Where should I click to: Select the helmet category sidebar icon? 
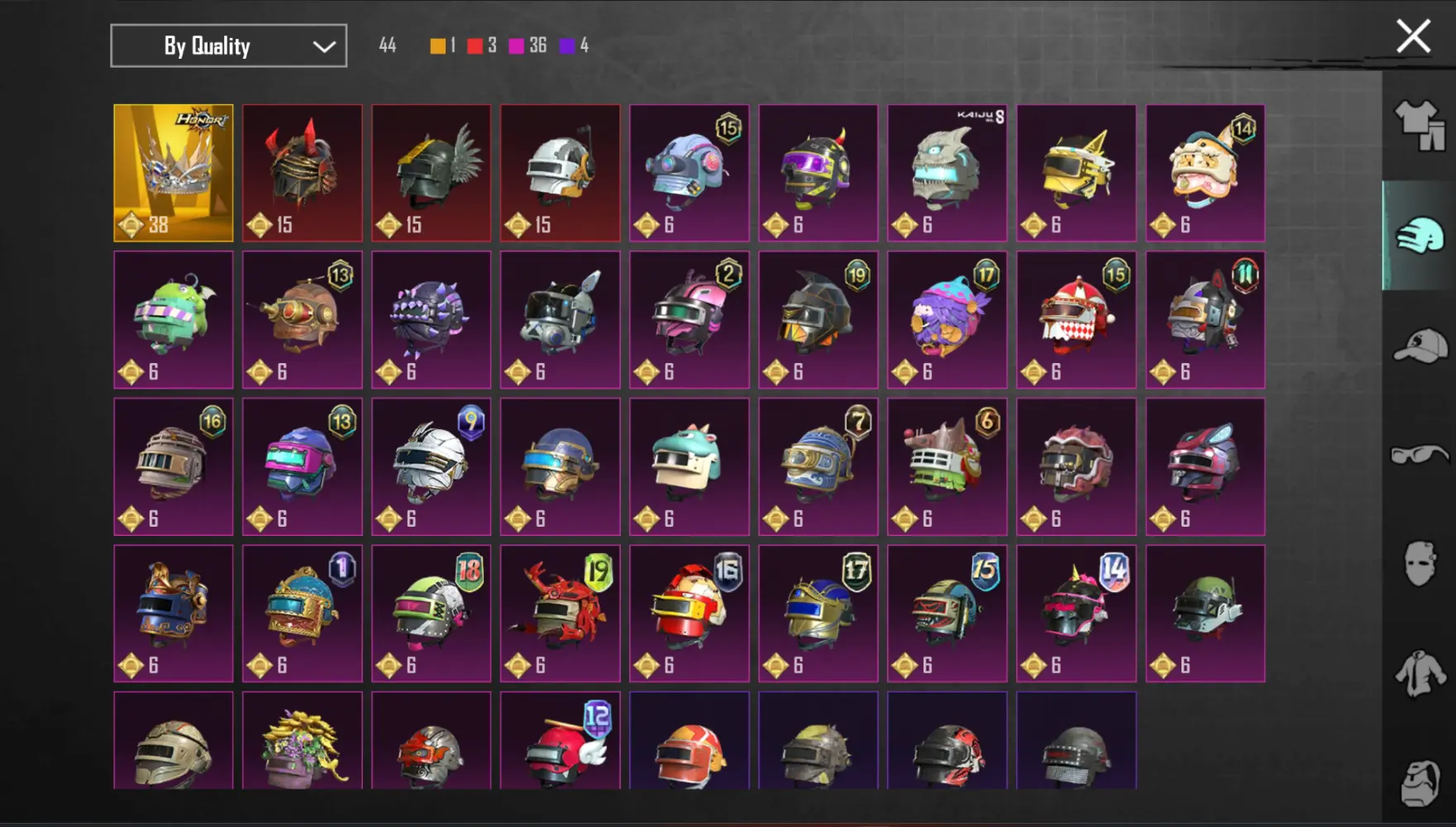(1420, 235)
